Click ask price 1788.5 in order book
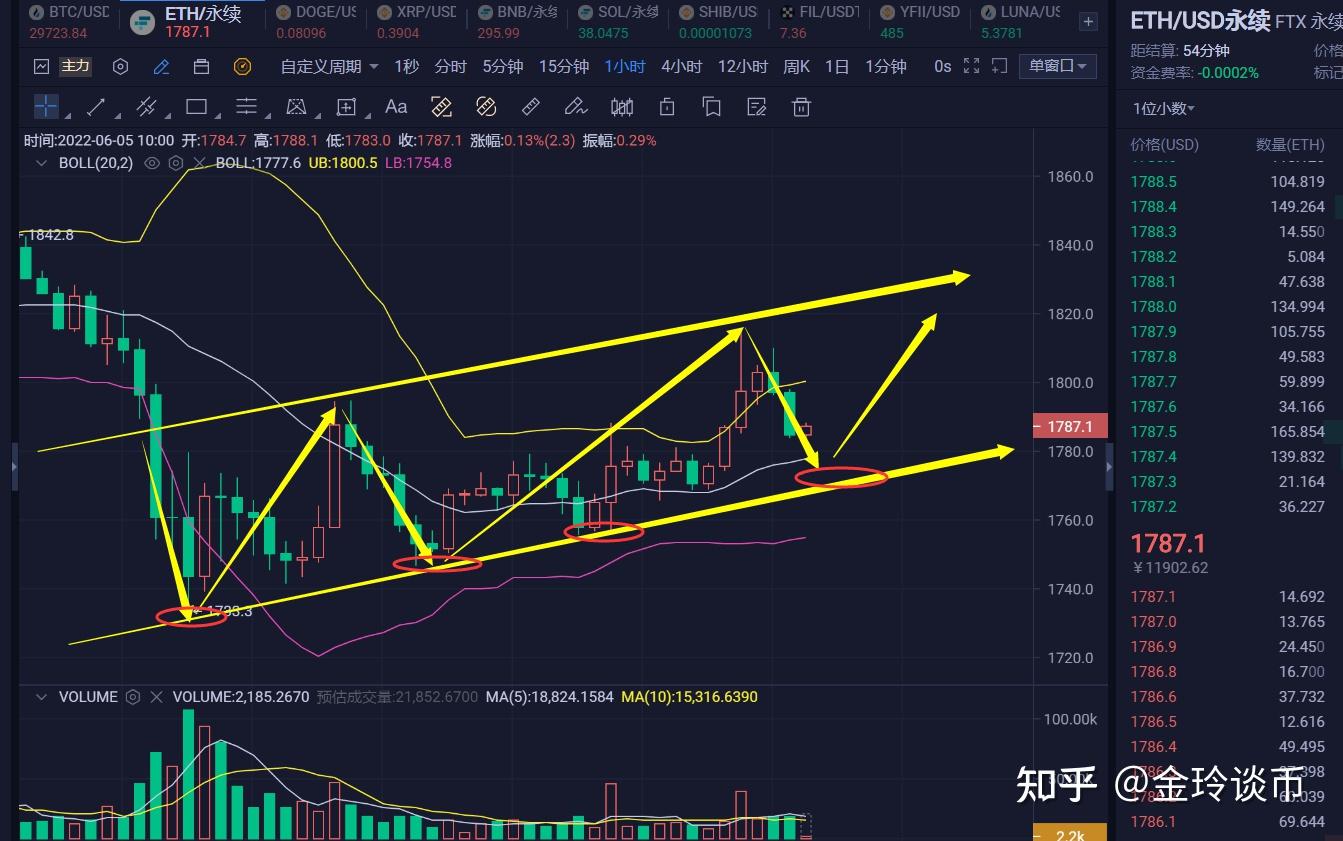The image size is (1343, 841). 1153,182
